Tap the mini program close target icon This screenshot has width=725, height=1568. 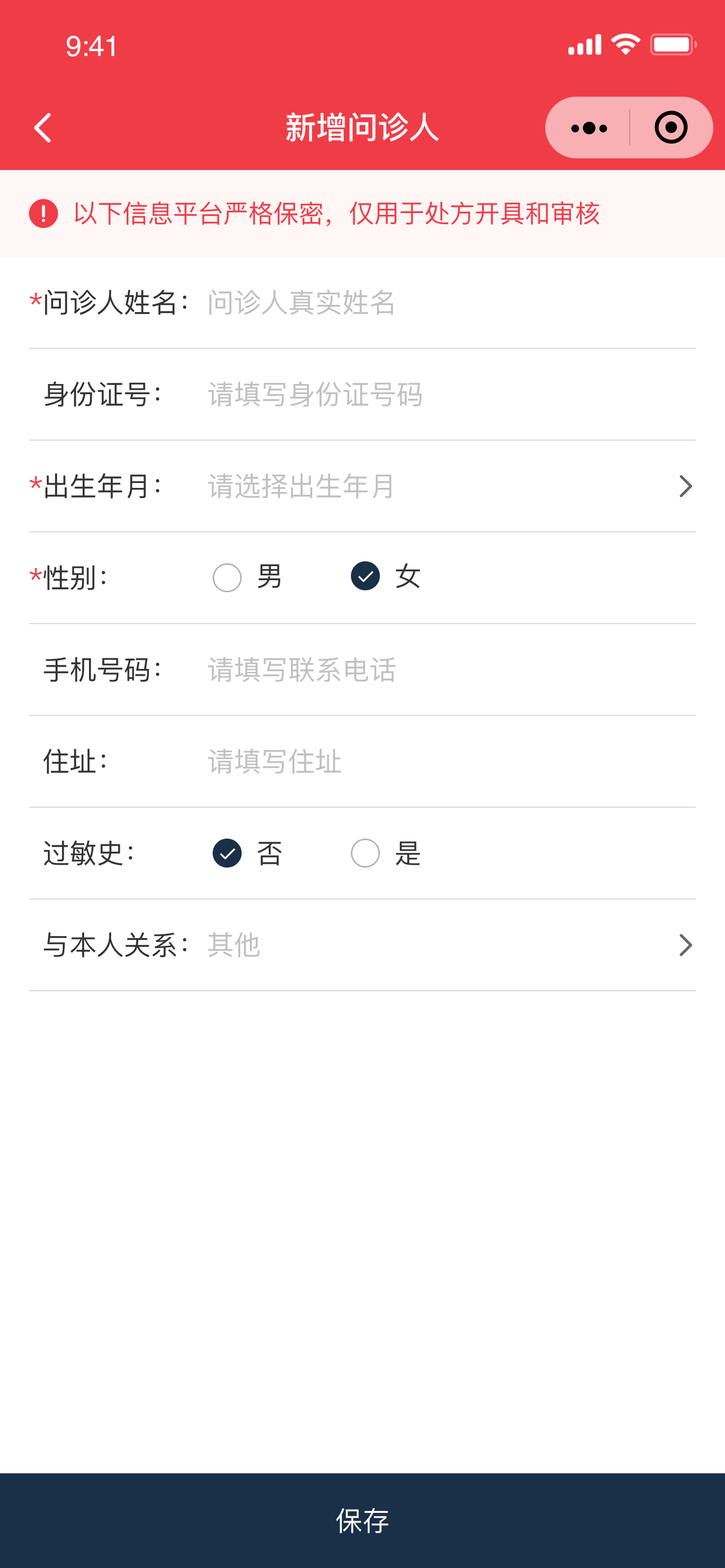(x=671, y=128)
